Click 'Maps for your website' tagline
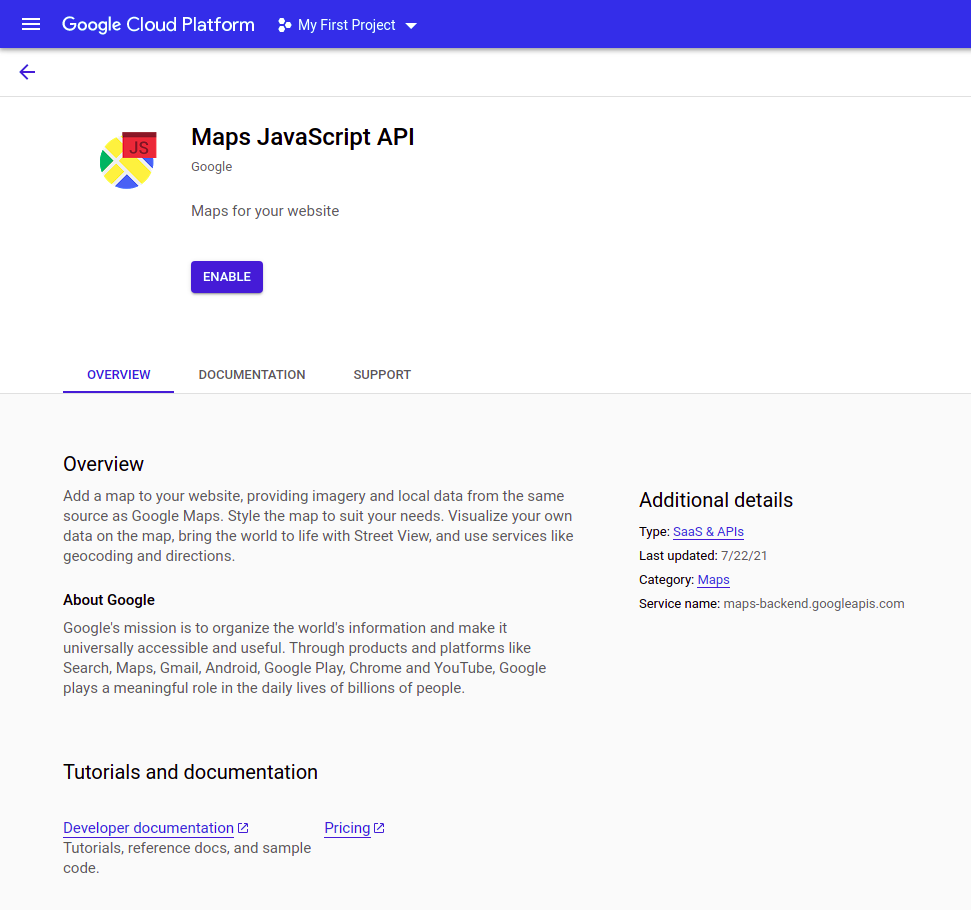The height and width of the screenshot is (910, 971). coord(265,211)
